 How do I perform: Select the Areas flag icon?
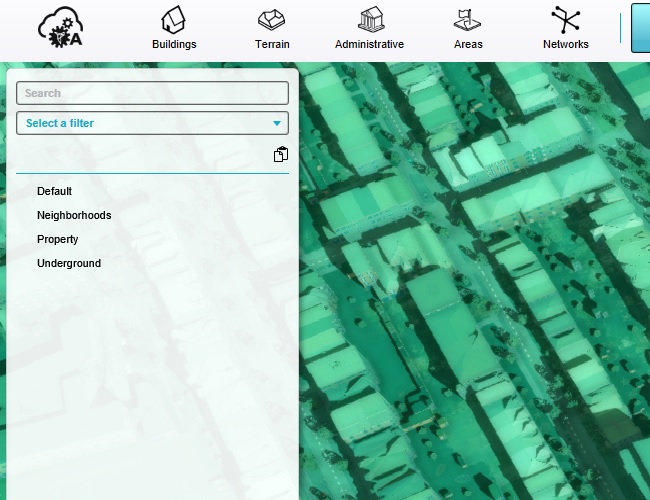[x=468, y=20]
